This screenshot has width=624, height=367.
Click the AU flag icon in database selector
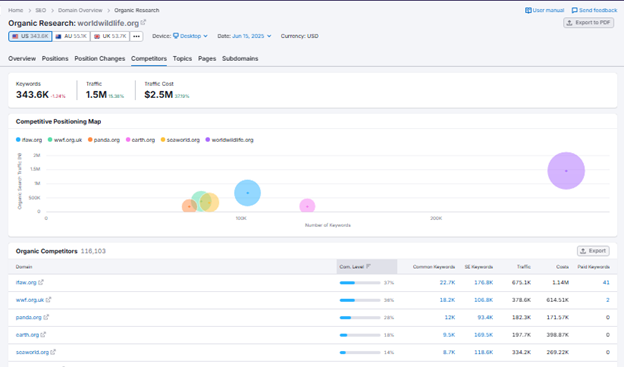point(58,36)
